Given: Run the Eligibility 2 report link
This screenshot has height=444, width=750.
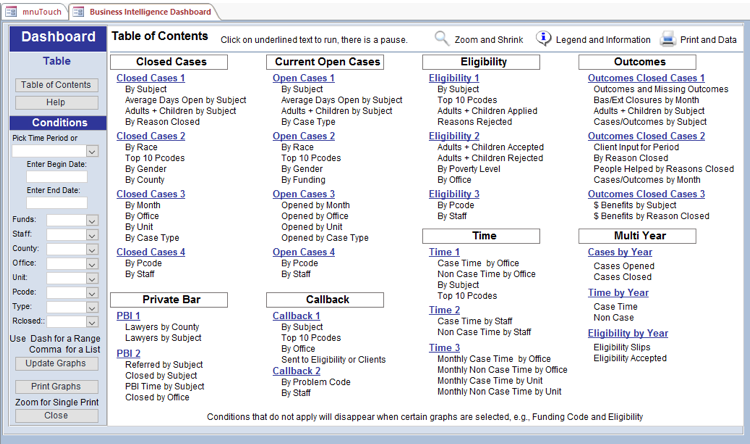Looking at the screenshot, I should point(454,136).
